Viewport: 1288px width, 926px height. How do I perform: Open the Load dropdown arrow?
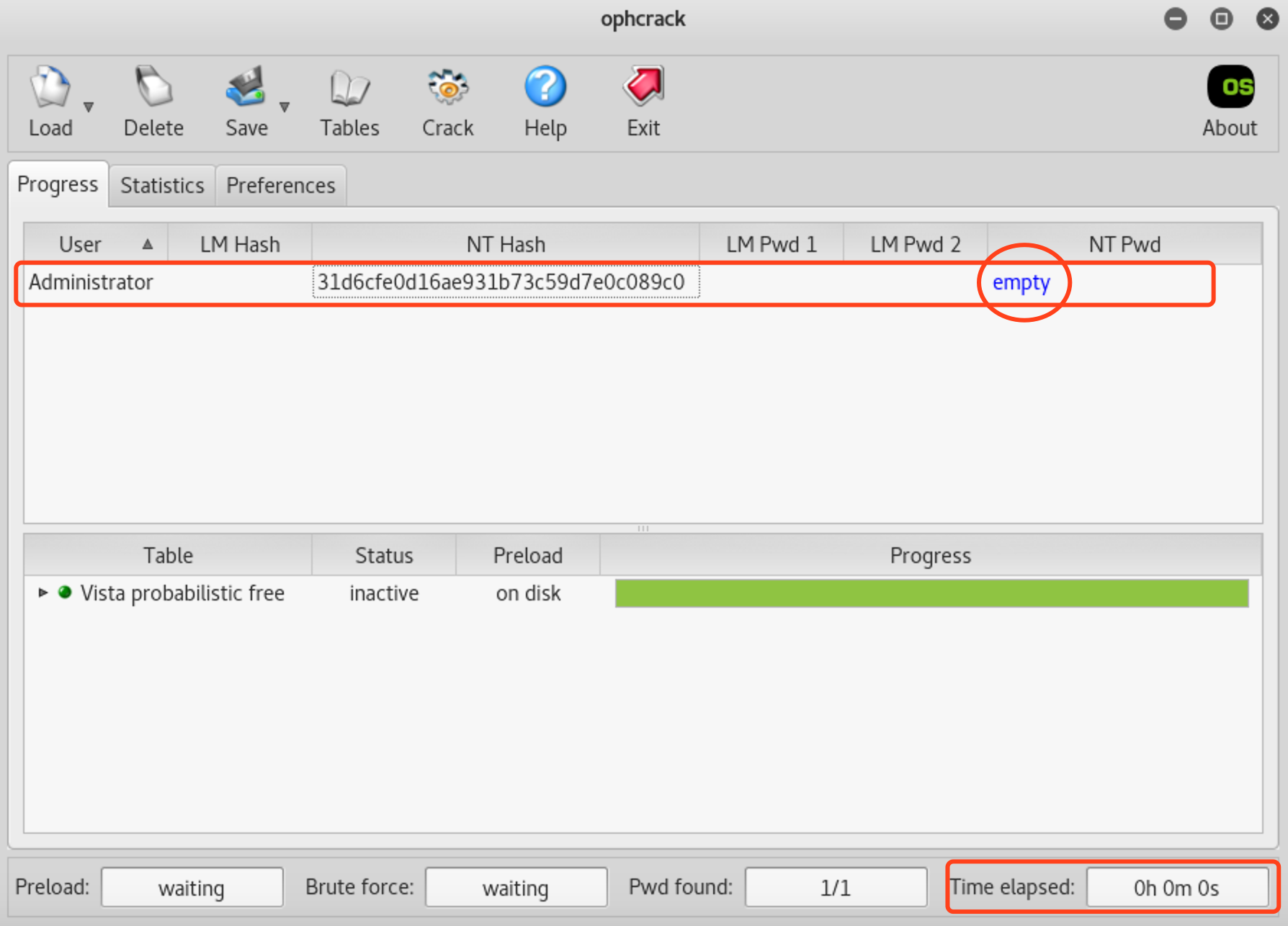89,107
